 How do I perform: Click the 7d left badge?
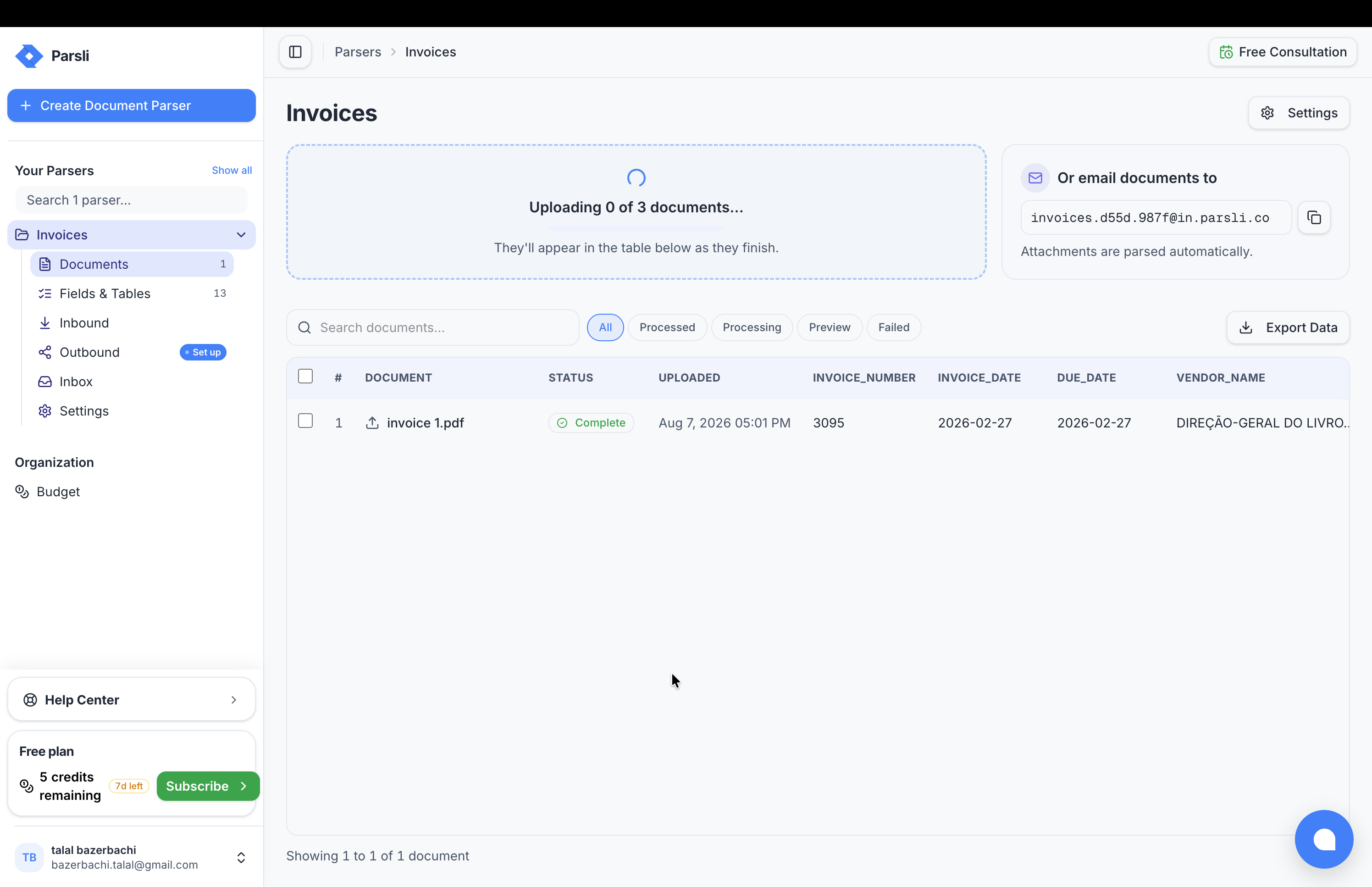click(x=129, y=786)
